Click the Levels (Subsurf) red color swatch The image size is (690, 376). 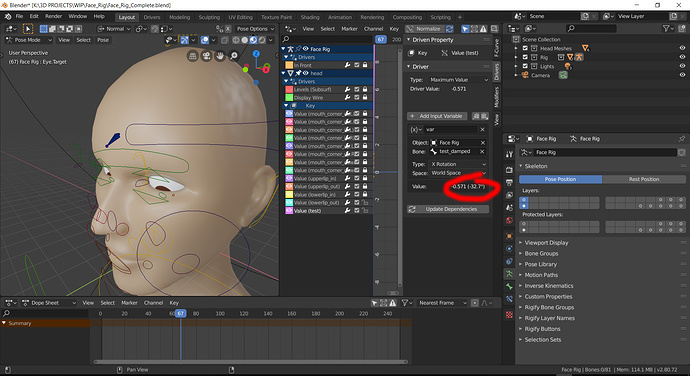pyautogui.click(x=289, y=89)
